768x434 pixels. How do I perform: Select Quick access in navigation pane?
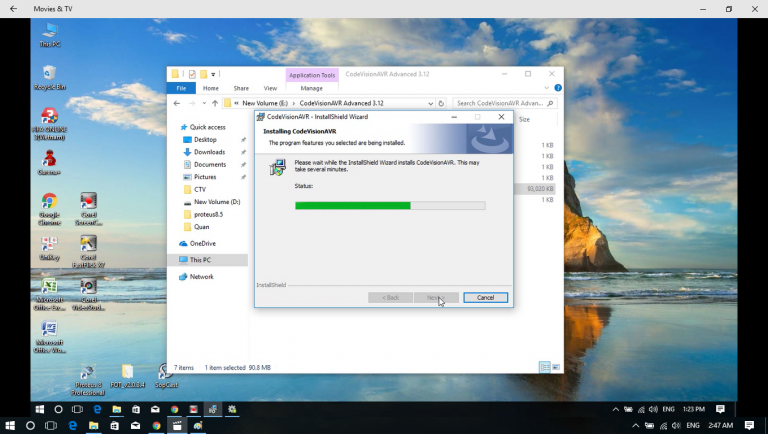click(x=208, y=127)
